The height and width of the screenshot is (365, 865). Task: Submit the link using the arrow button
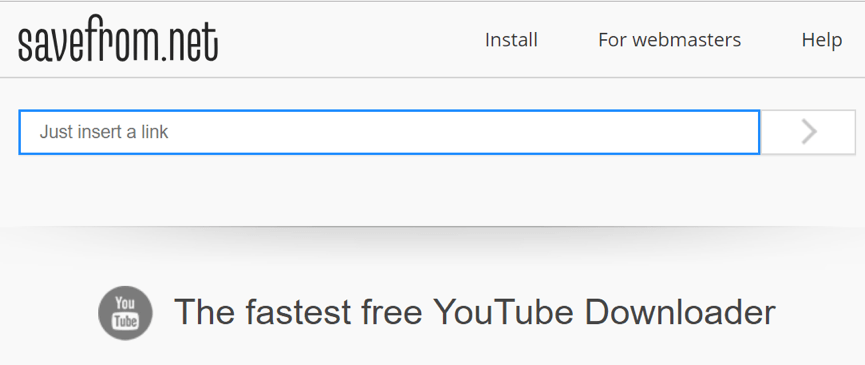tap(808, 132)
